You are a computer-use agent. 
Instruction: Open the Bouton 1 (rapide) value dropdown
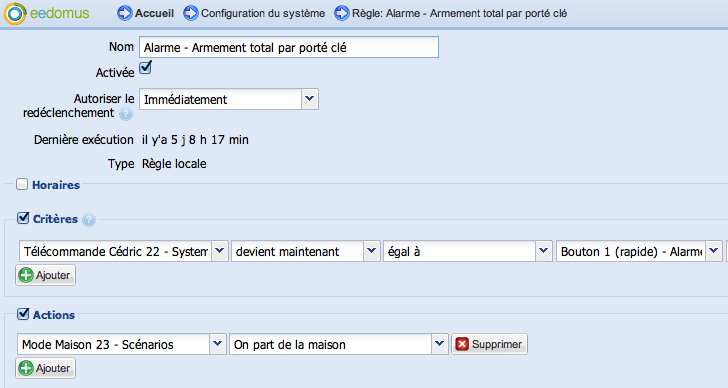click(714, 251)
